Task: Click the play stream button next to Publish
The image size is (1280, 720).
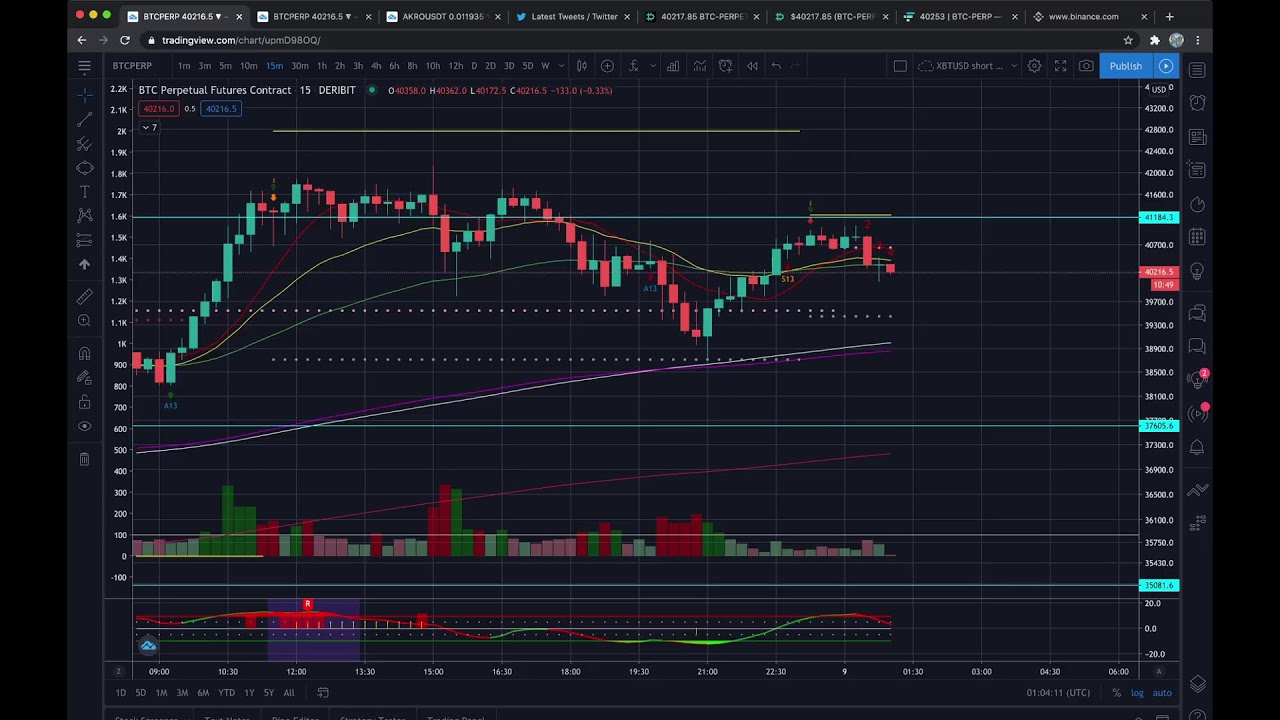Action: [x=1166, y=66]
